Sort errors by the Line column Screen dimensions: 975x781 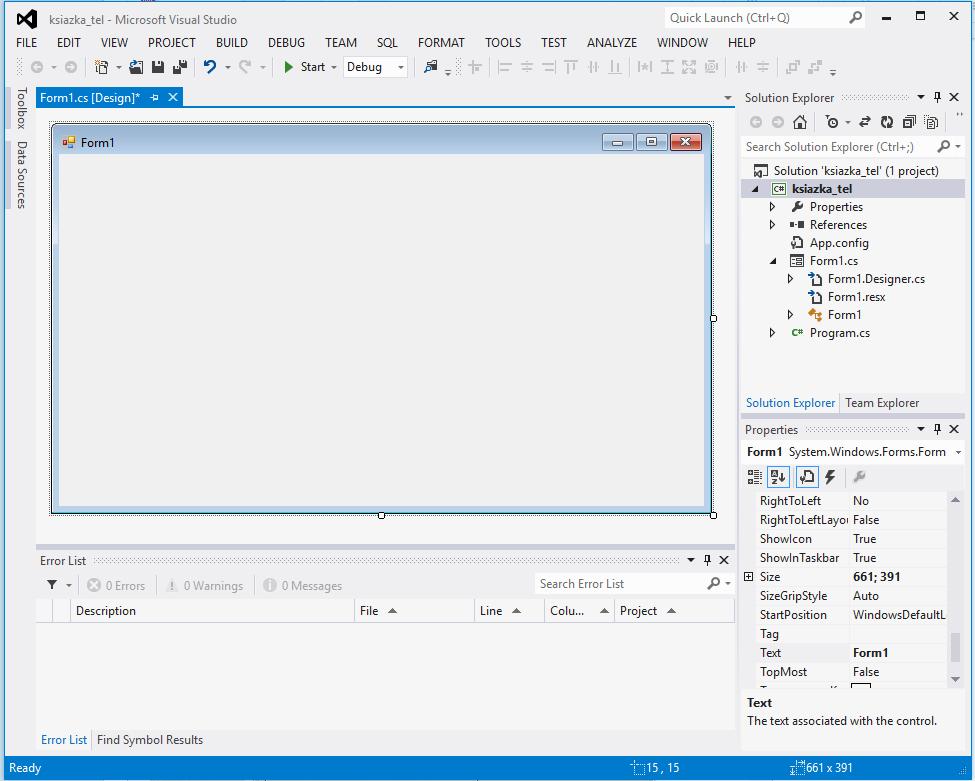509,611
